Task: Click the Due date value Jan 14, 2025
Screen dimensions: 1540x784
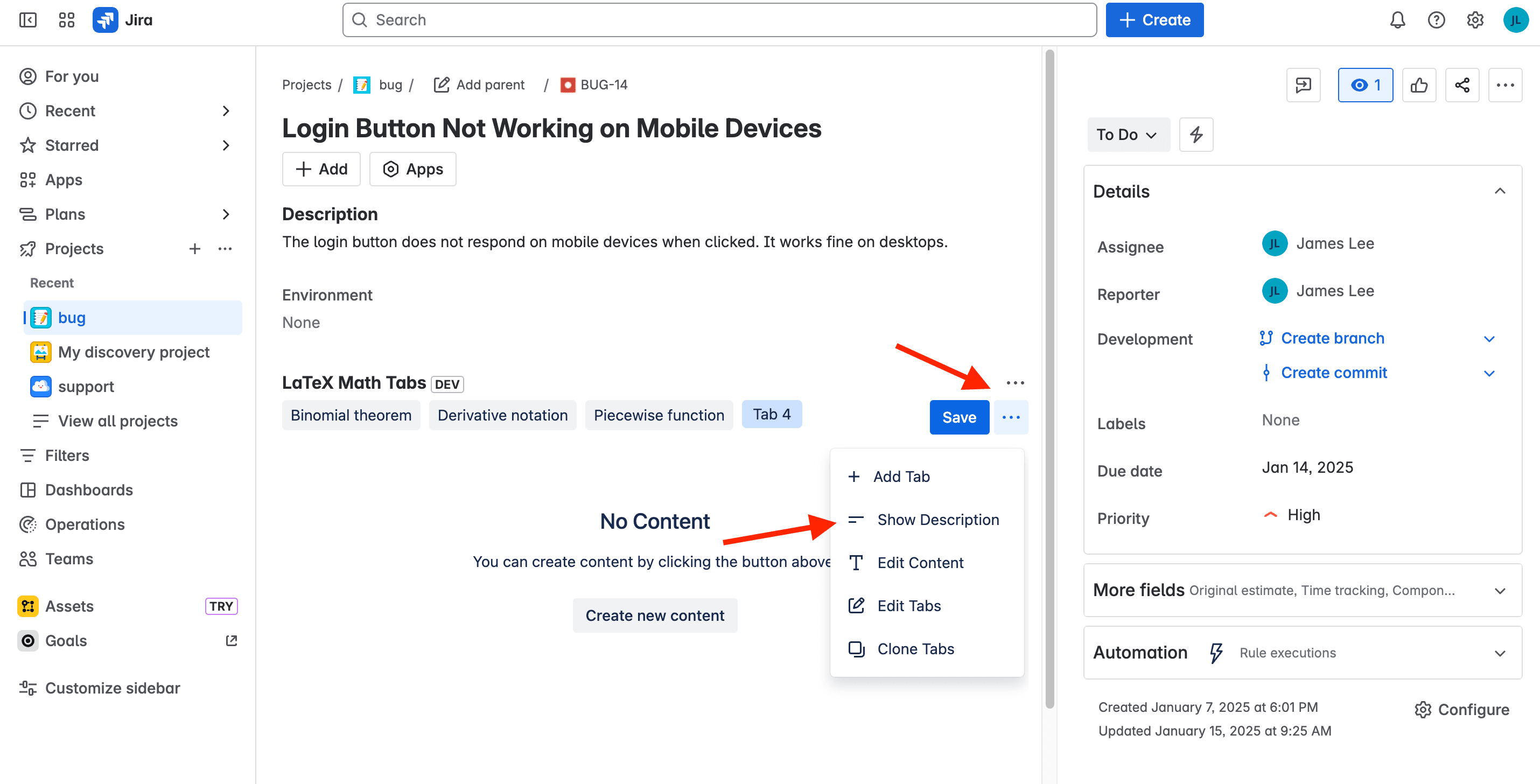Action: coord(1307,467)
